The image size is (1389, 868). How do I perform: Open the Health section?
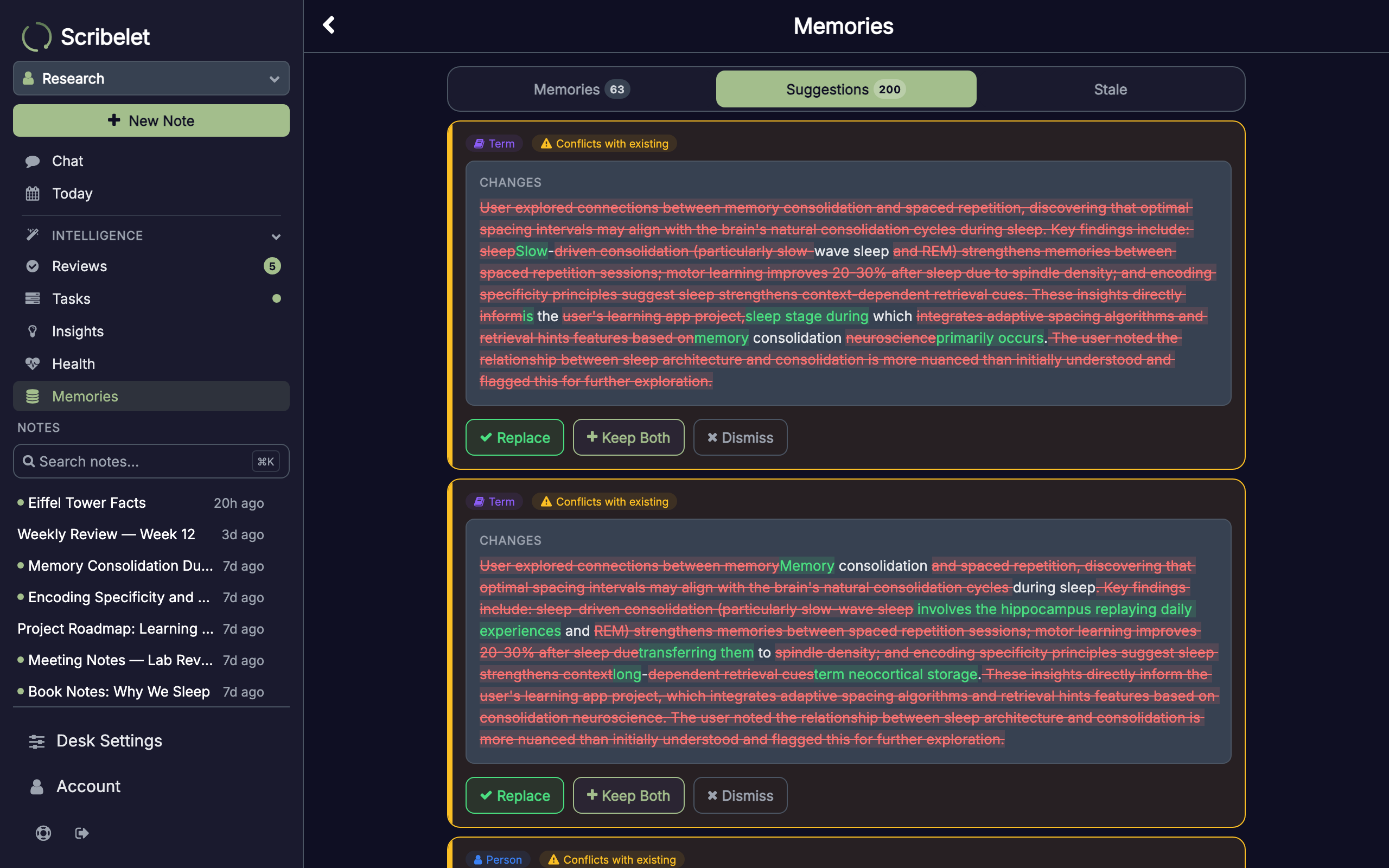click(151, 363)
